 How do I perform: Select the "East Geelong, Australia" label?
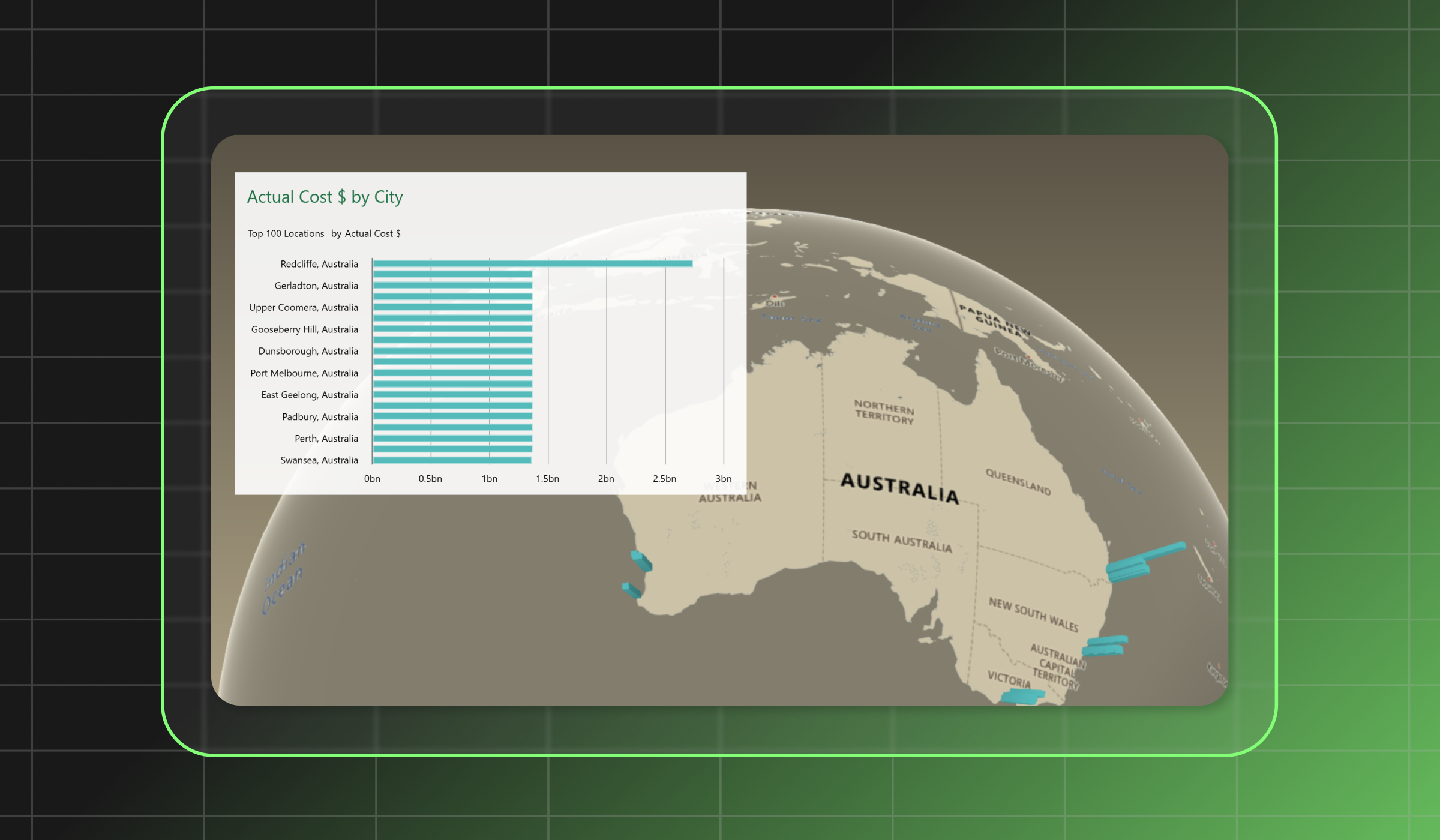click(x=310, y=395)
